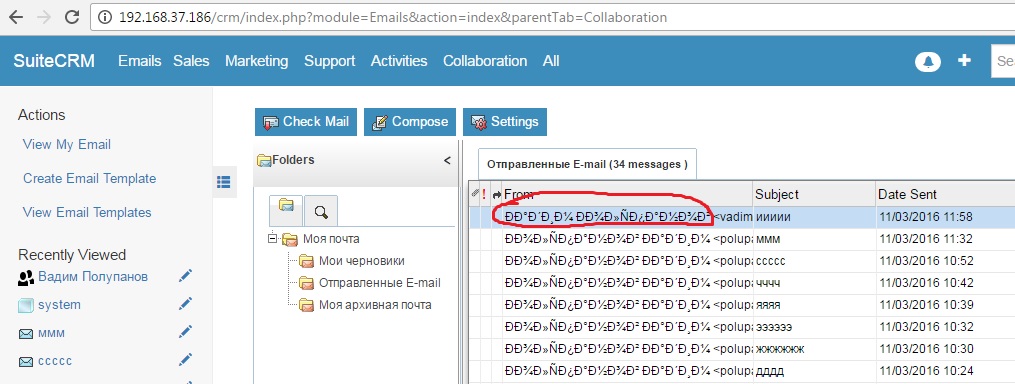Open the notifications bell icon
The image size is (1015, 384).
click(x=928, y=62)
